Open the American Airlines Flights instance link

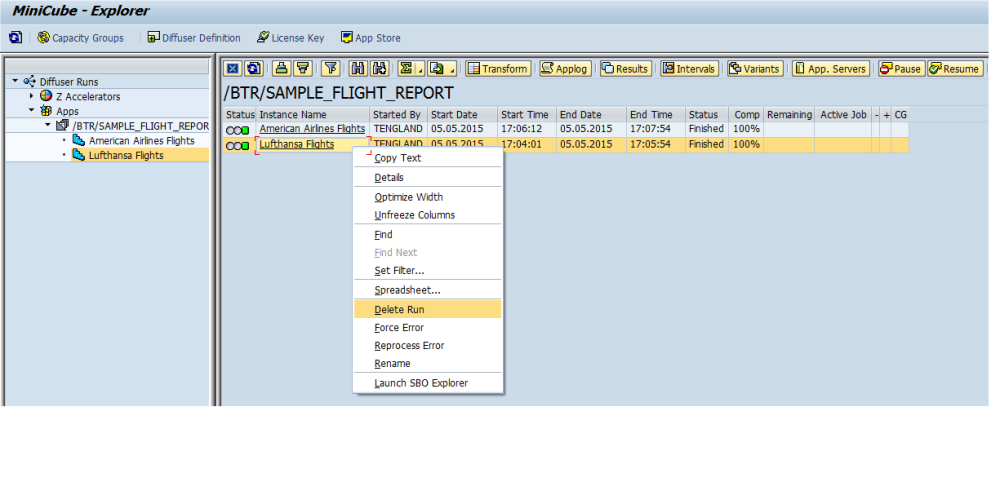pos(312,129)
